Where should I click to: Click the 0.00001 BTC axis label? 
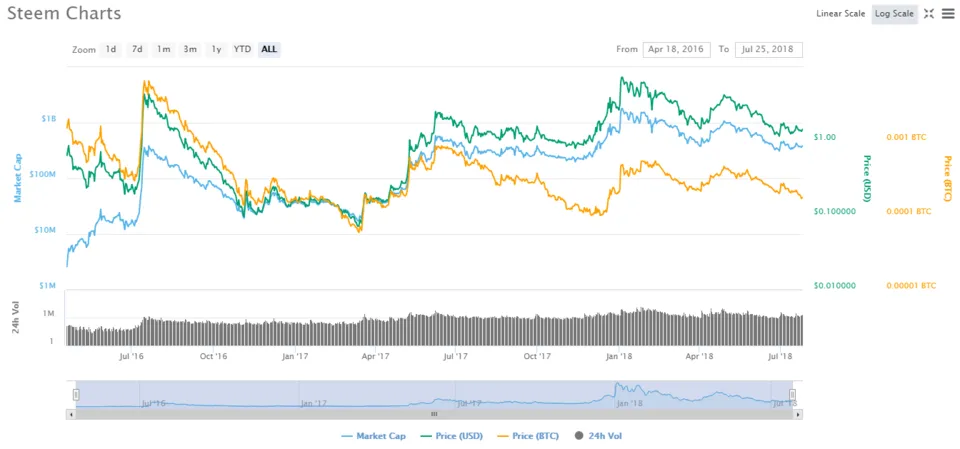click(911, 285)
